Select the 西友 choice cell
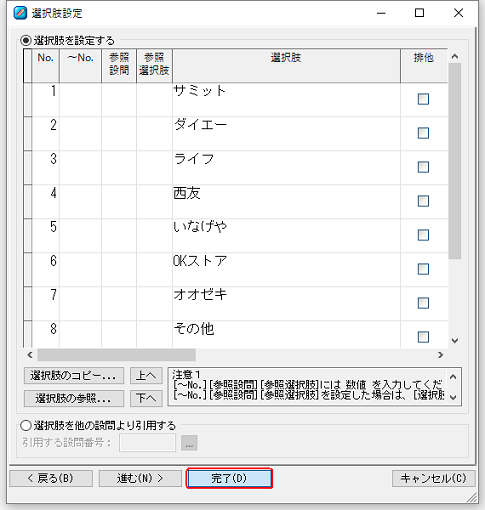This screenshot has height=510, width=485. click(x=286, y=202)
